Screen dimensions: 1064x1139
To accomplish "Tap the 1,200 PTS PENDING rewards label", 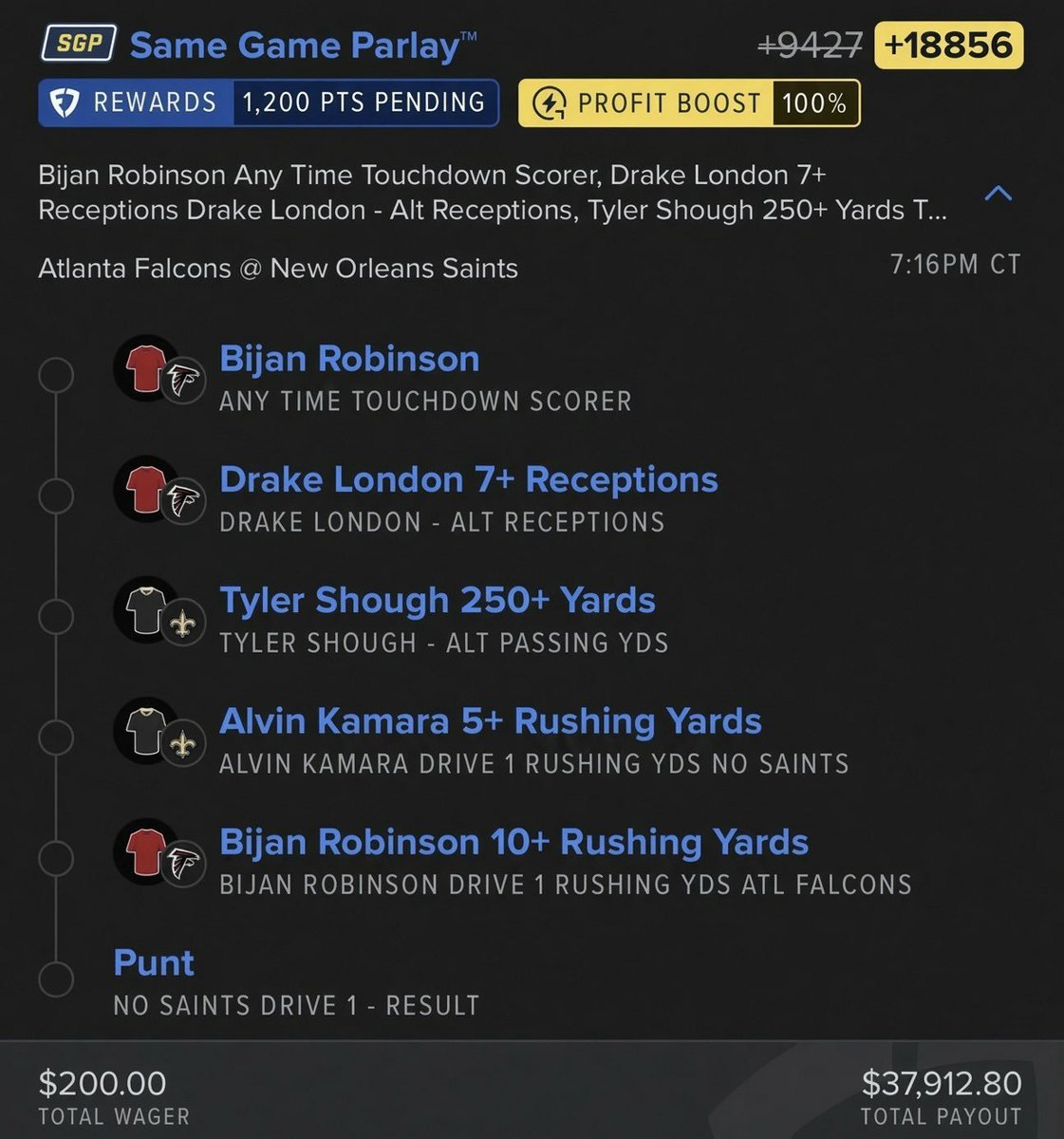I will pyautogui.click(x=364, y=103).
